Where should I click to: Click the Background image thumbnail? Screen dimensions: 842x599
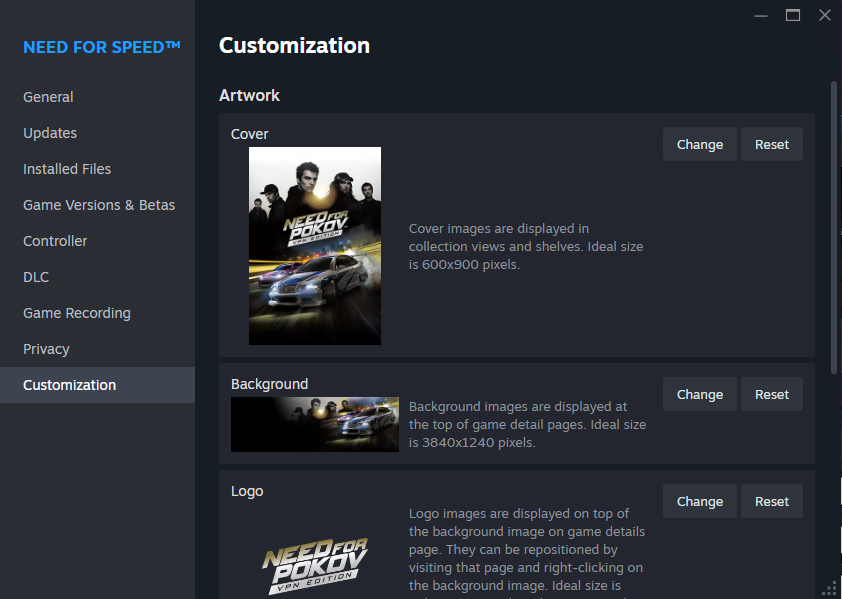click(x=315, y=424)
